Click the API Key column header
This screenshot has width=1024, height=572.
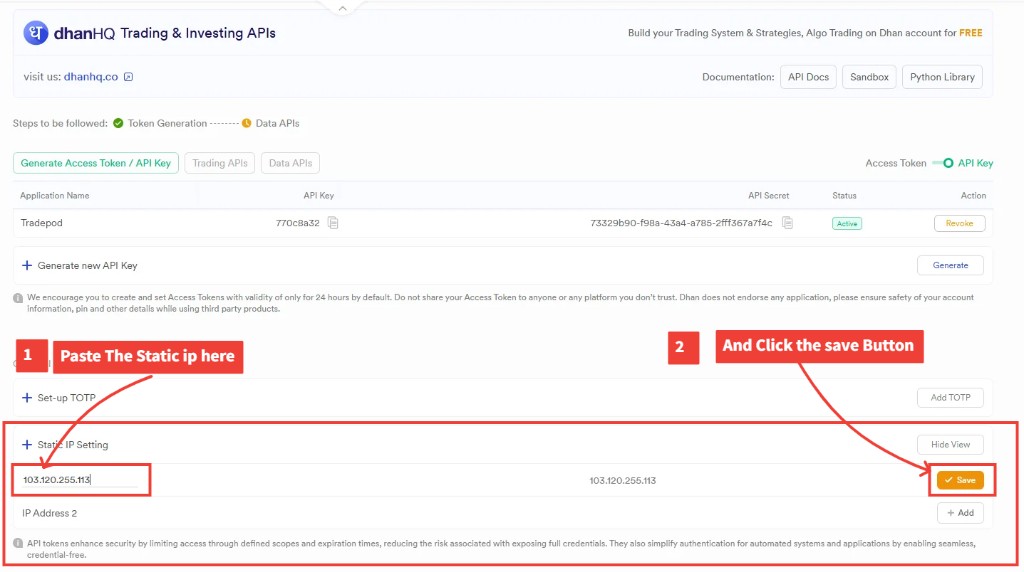[x=319, y=195]
